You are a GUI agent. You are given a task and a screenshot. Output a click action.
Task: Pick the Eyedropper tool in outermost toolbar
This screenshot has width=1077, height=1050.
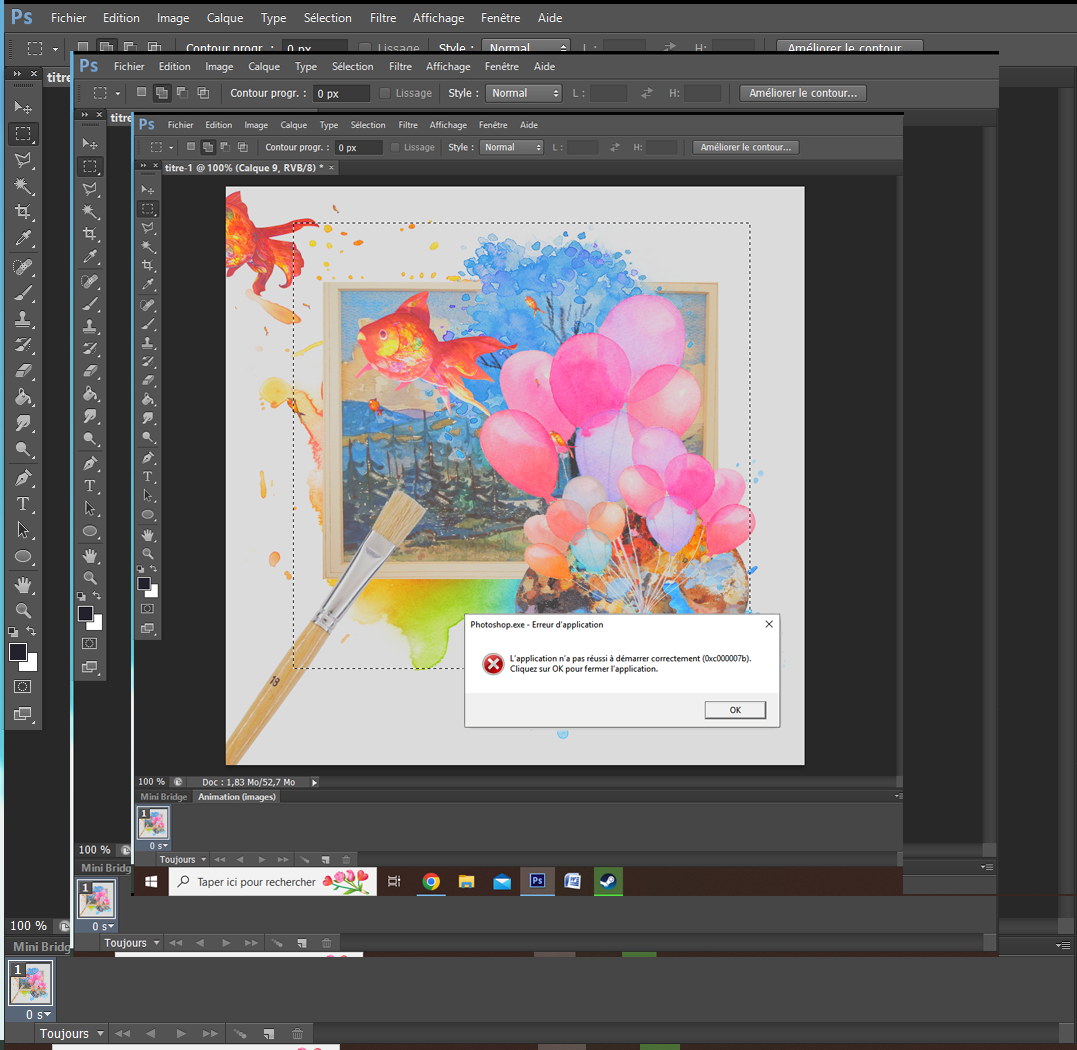[x=23, y=238]
